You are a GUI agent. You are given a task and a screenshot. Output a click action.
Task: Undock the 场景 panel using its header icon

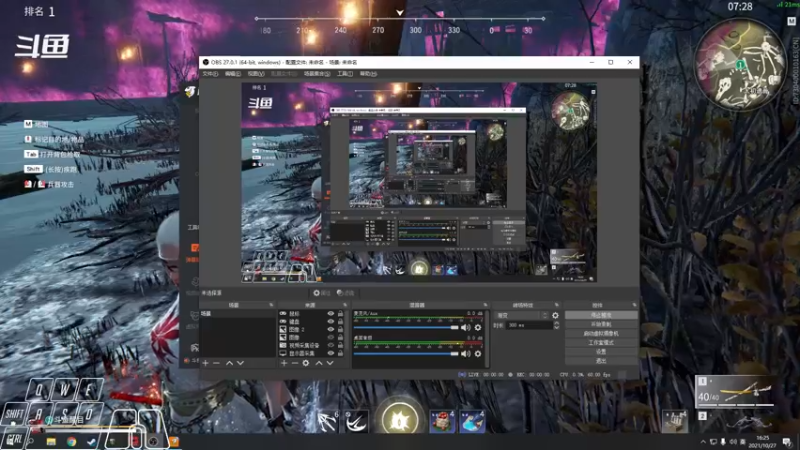click(x=271, y=305)
